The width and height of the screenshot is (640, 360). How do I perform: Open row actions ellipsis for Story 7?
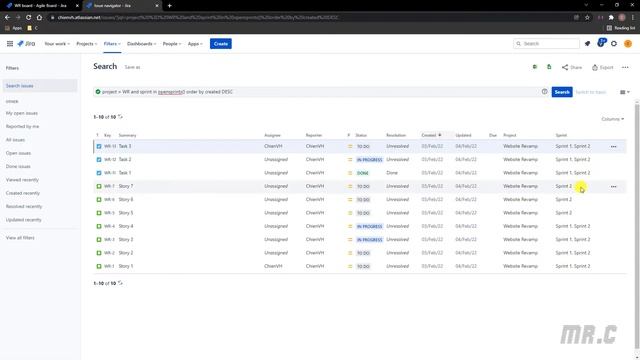[613, 187]
